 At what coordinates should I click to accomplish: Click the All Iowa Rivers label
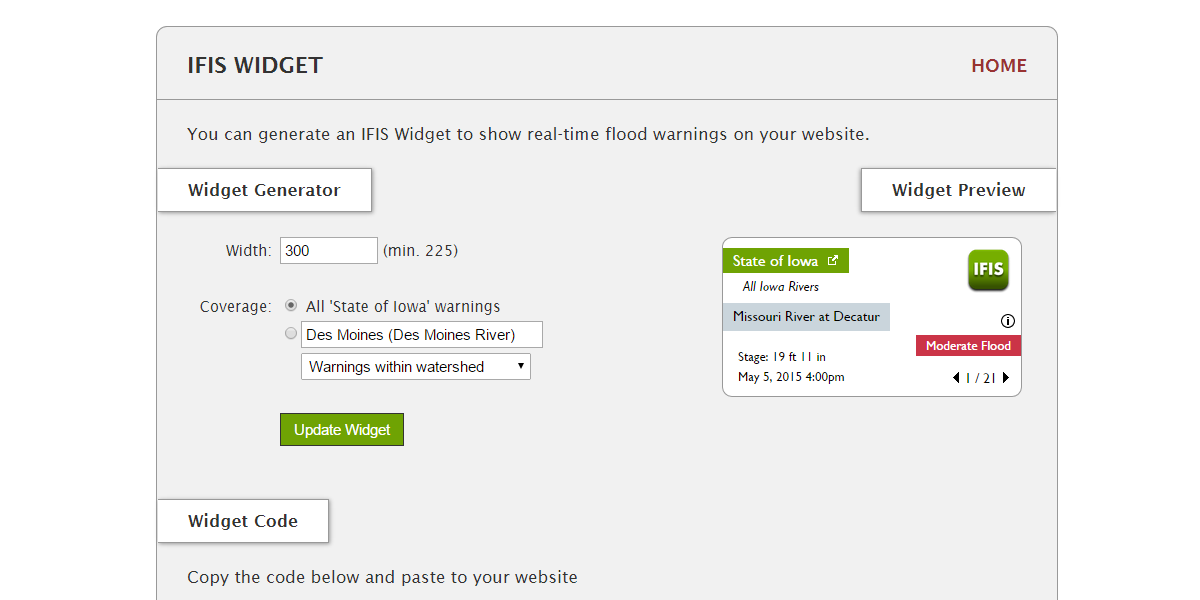click(781, 286)
